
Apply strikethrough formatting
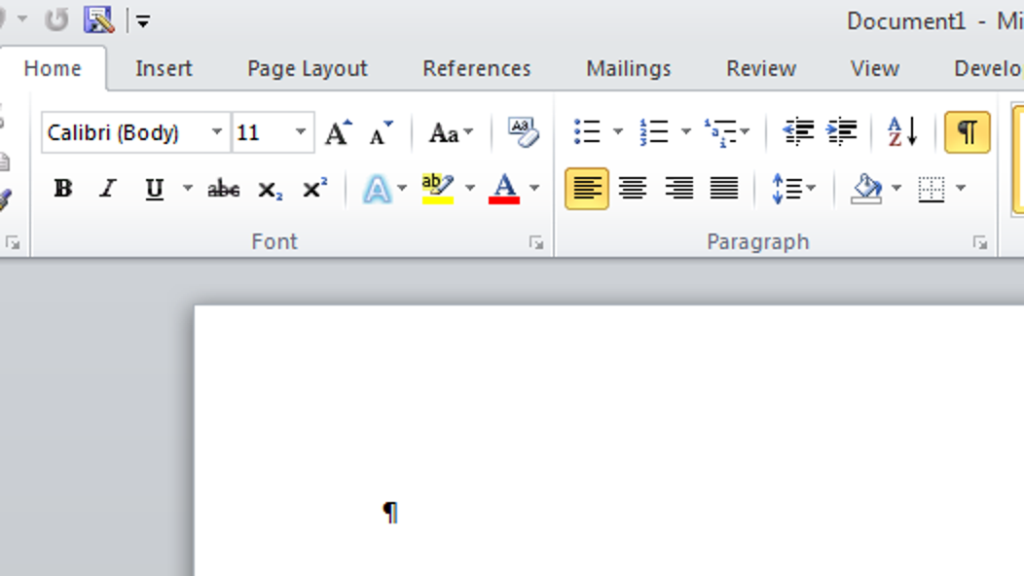223,189
